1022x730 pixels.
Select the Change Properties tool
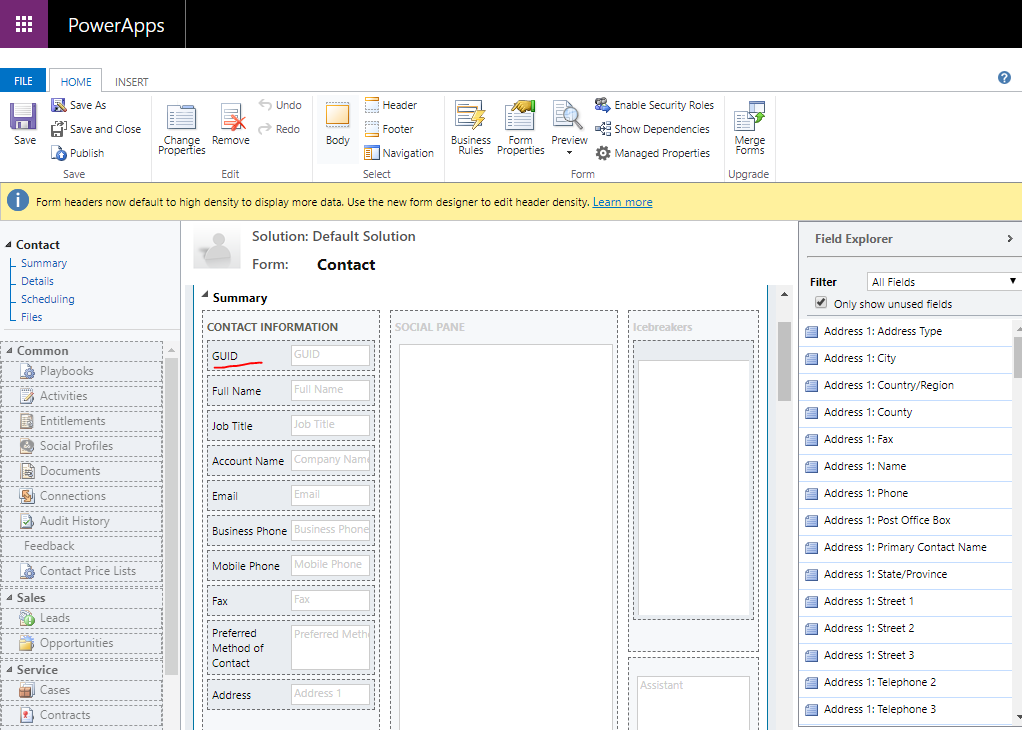181,128
